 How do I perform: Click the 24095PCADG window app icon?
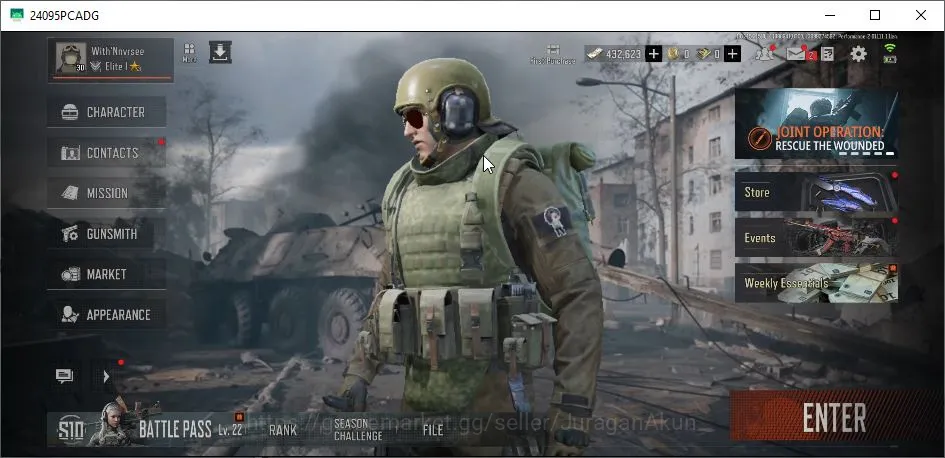pyautogui.click(x=17, y=15)
